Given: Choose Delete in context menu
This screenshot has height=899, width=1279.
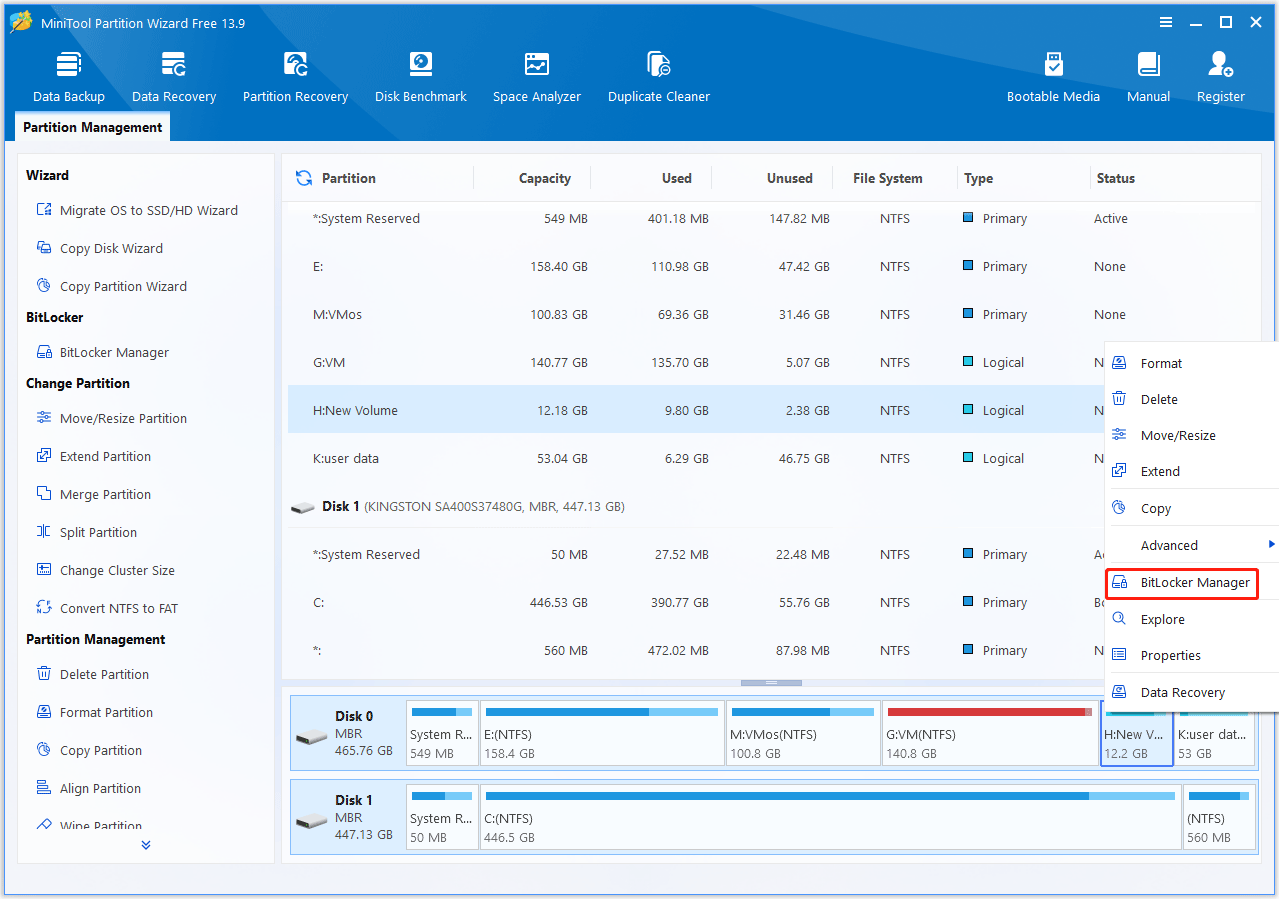Looking at the screenshot, I should (x=1192, y=399).
